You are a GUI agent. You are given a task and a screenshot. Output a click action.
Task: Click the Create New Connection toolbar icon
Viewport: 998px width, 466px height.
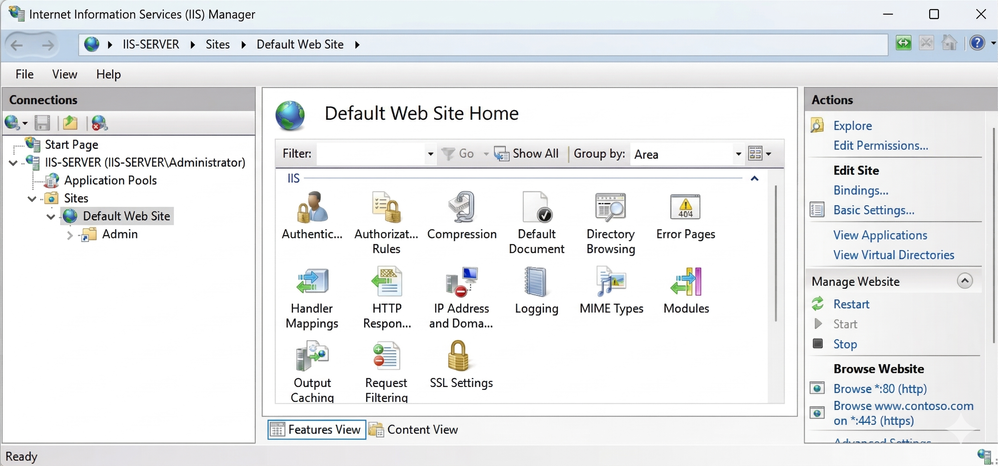(13, 122)
